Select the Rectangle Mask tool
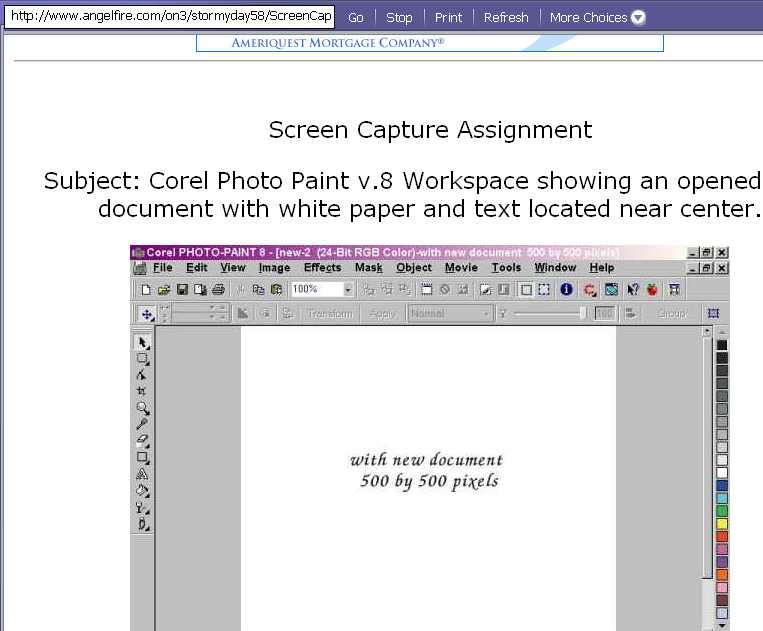763x631 pixels. click(143, 358)
